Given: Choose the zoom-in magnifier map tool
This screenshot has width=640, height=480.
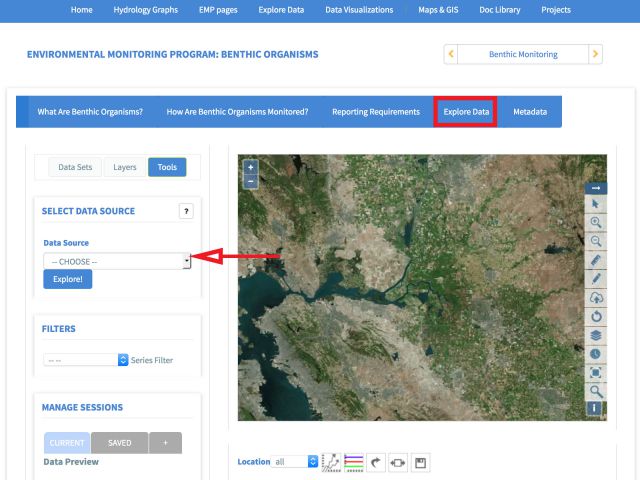Looking at the screenshot, I should (596, 222).
